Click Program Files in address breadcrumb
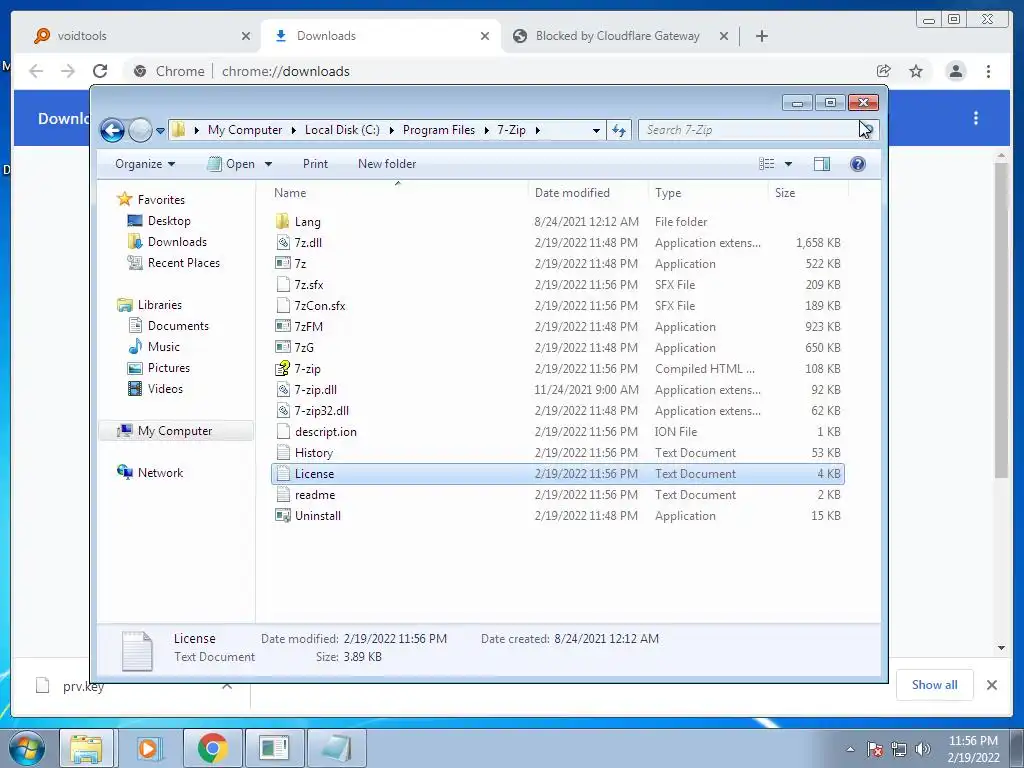 [x=439, y=130]
